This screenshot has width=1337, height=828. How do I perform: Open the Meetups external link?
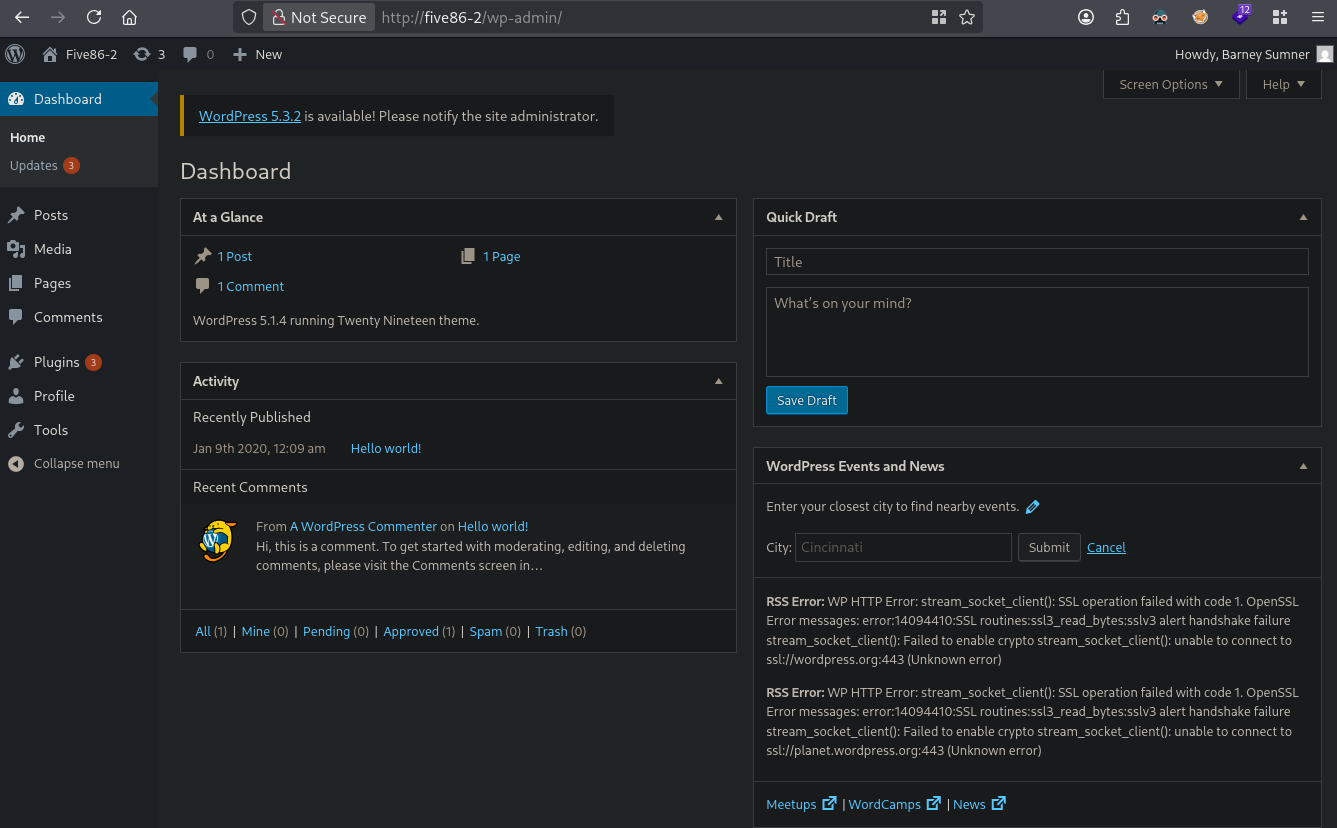801,804
